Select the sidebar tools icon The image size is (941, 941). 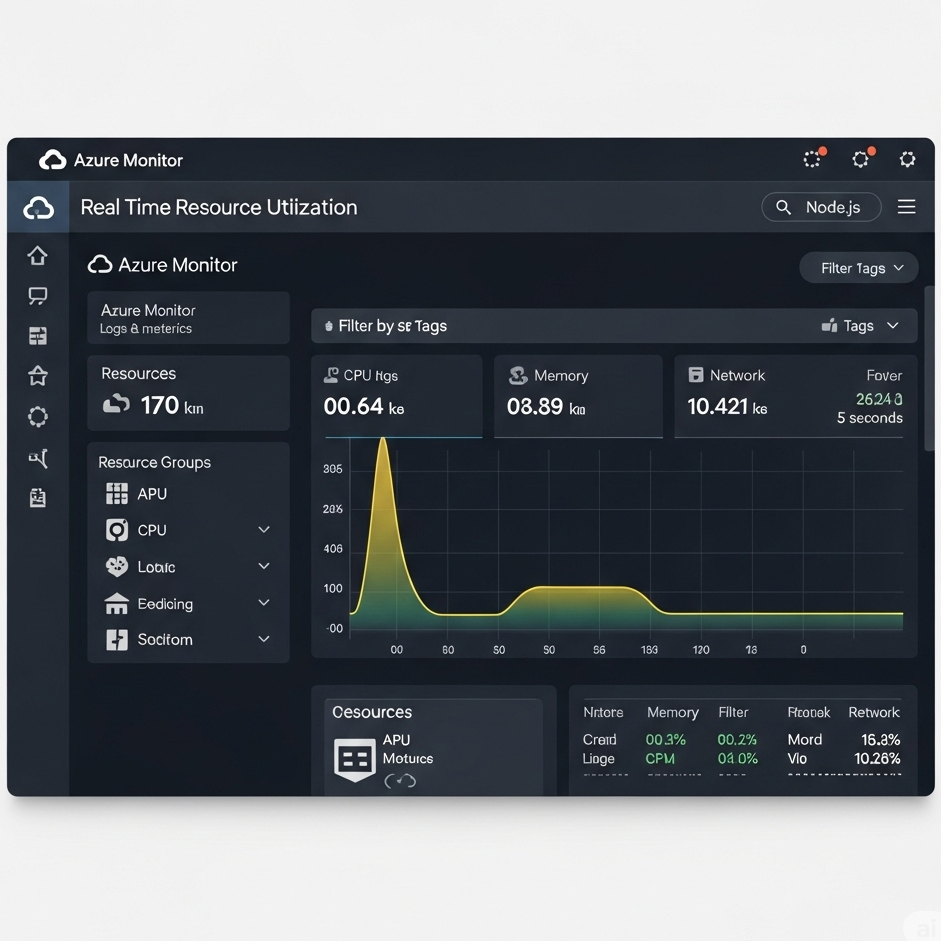[x=38, y=458]
